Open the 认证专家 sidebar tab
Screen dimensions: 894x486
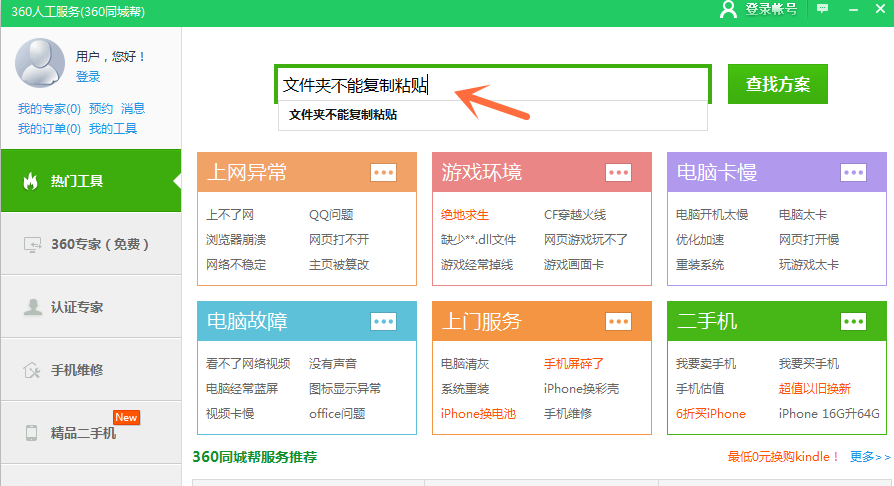[x=91, y=307]
